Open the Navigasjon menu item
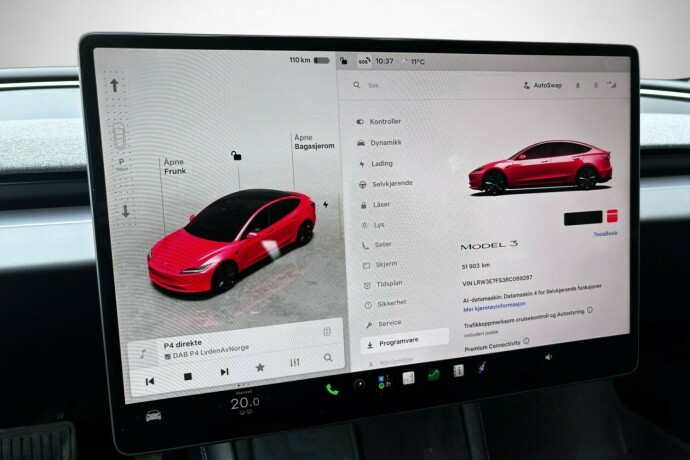Screen dimensions: 690x460 coord(391,362)
